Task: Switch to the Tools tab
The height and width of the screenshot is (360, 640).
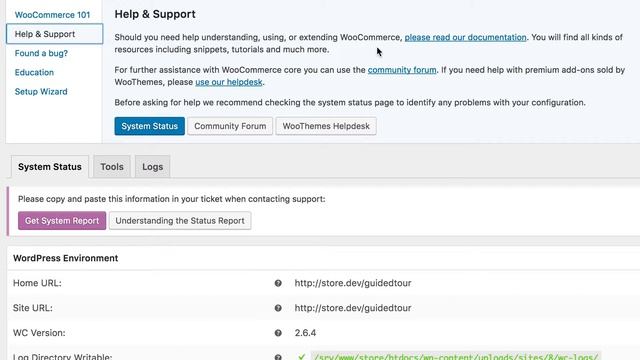Action: tap(112, 167)
